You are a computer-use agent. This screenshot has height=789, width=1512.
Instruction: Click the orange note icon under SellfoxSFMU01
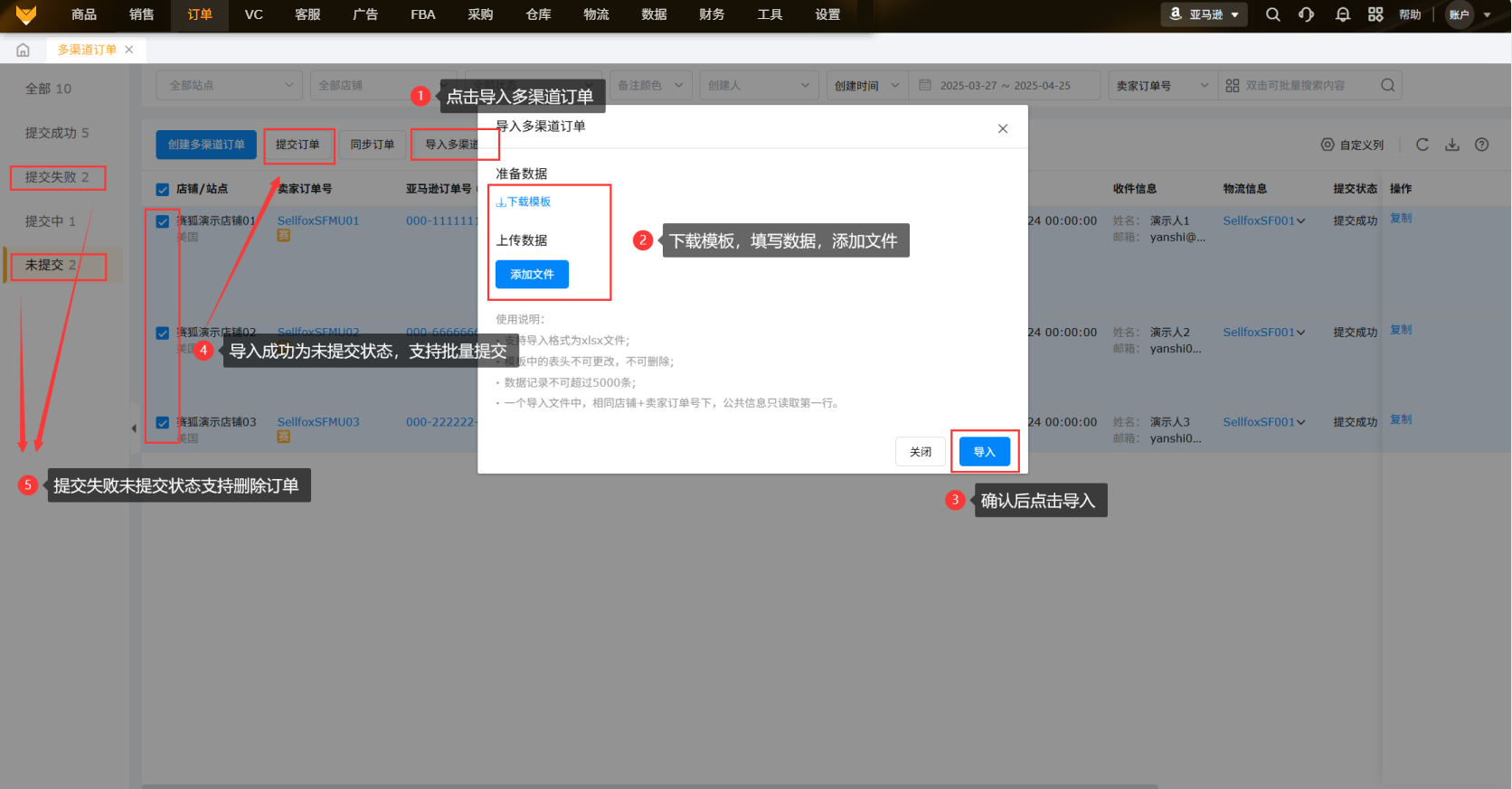[x=284, y=236]
